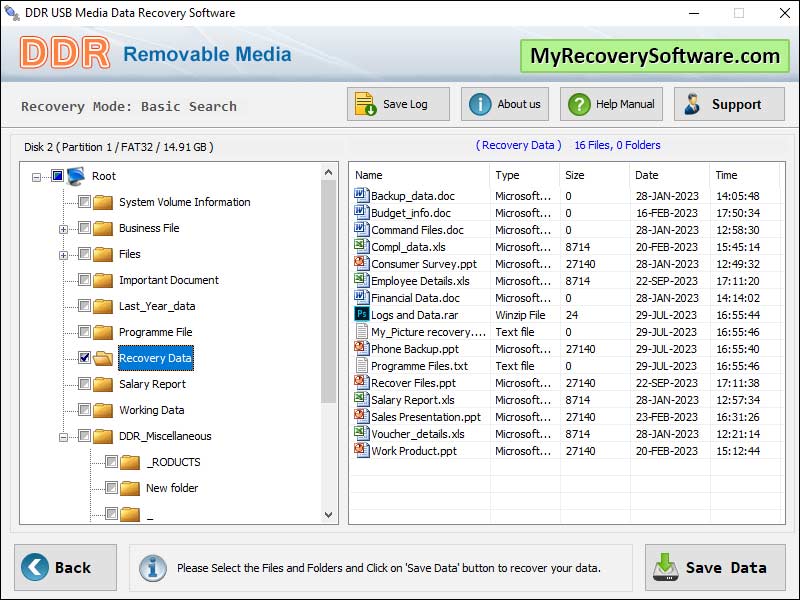This screenshot has height=600, width=800.
Task: Uncheck the Recovery Data folder
Action: pyautogui.click(x=83, y=358)
